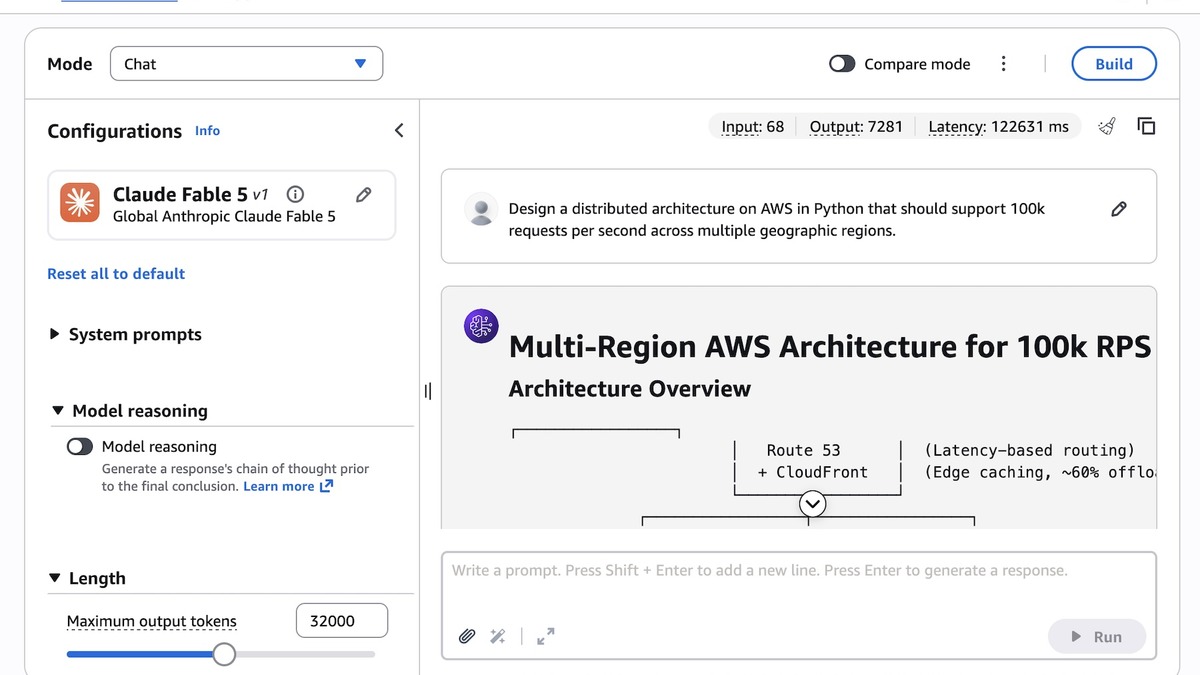
Task: Click the Latency: 122631 ms metric
Action: coord(998,127)
